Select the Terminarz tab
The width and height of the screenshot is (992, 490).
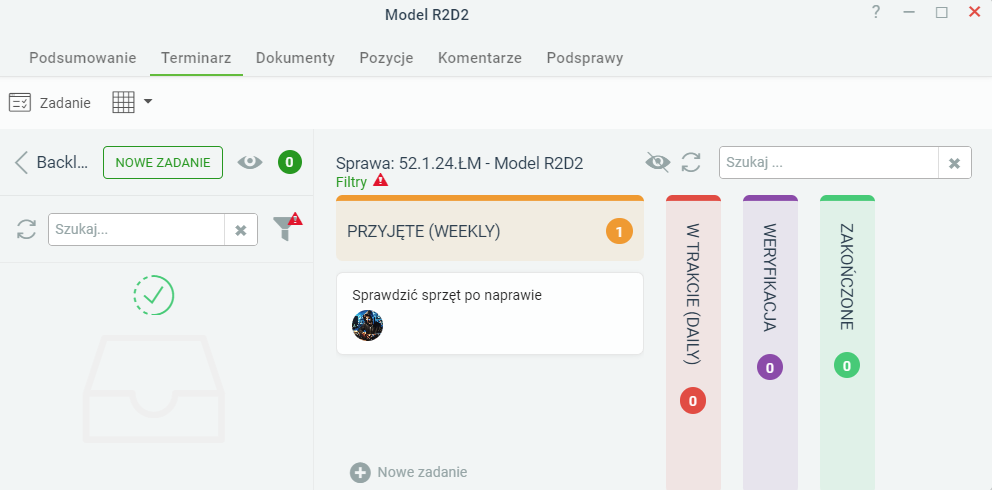[196, 58]
